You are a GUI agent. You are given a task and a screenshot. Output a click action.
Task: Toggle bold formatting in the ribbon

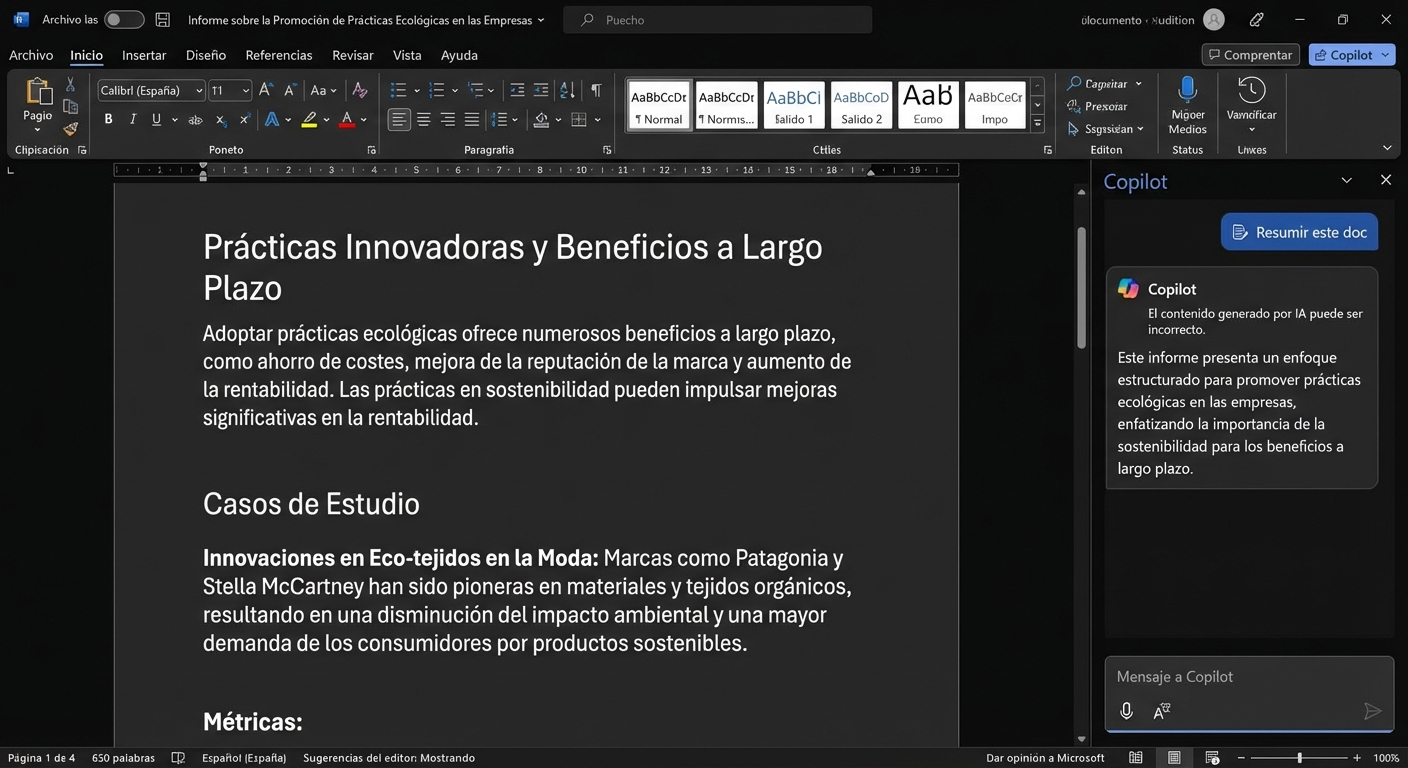pyautogui.click(x=108, y=118)
